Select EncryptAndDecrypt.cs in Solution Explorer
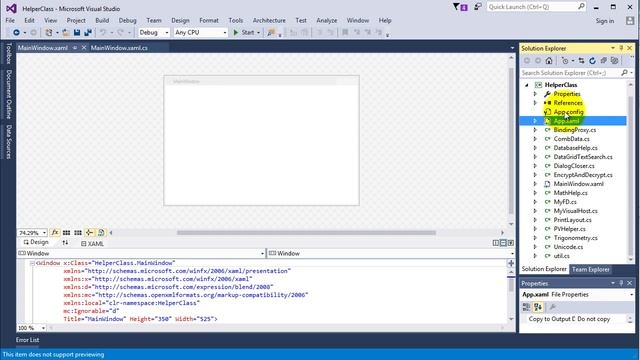This screenshot has width=640, height=360. tap(583, 175)
